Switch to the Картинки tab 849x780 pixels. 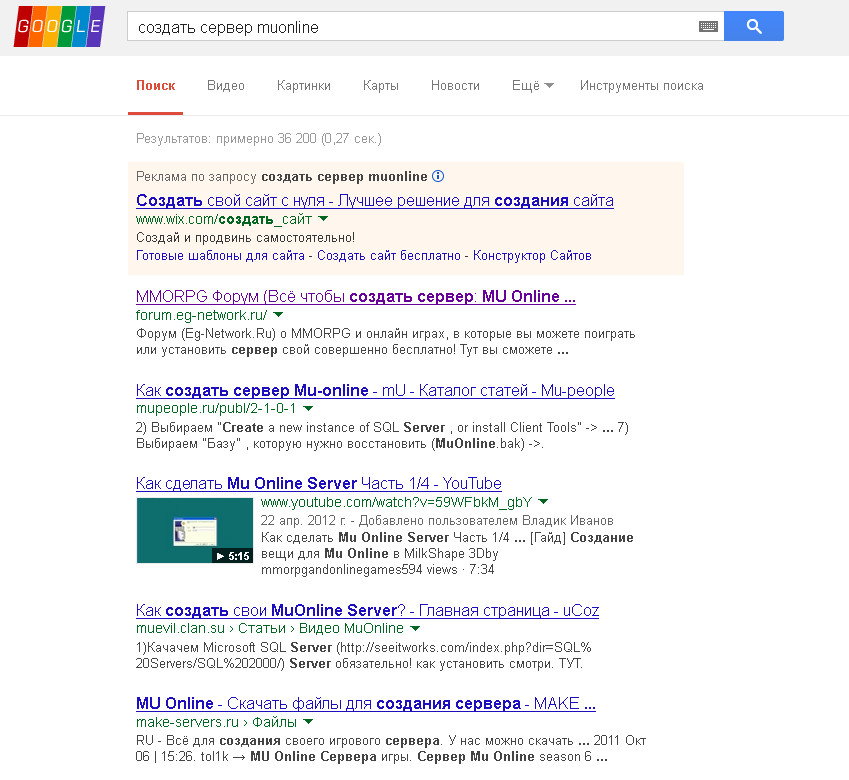click(x=304, y=86)
